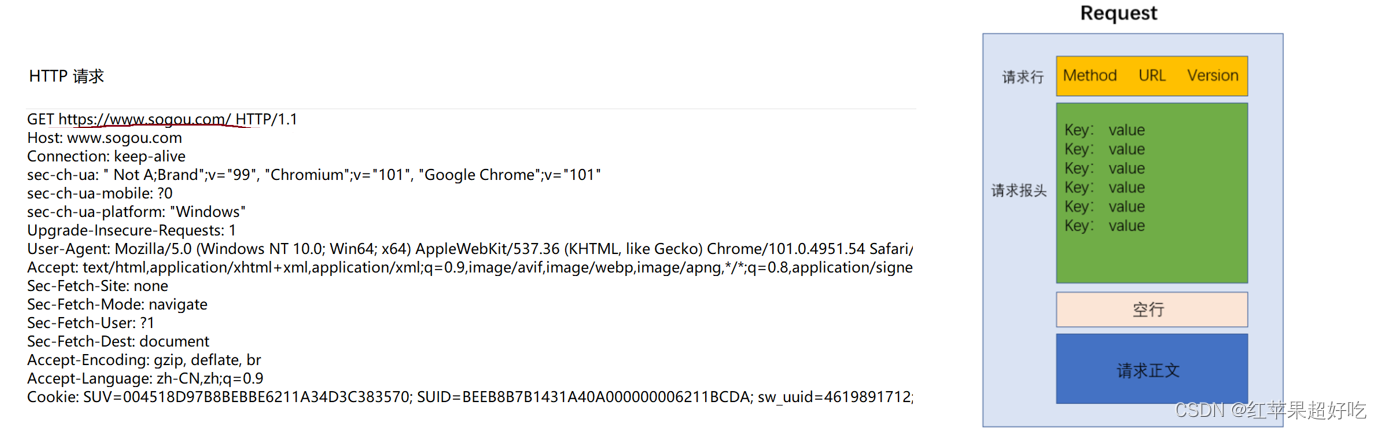The height and width of the screenshot is (429, 1382).
Task: Click the "请求报头" label in the diagram
Action: point(1019,190)
